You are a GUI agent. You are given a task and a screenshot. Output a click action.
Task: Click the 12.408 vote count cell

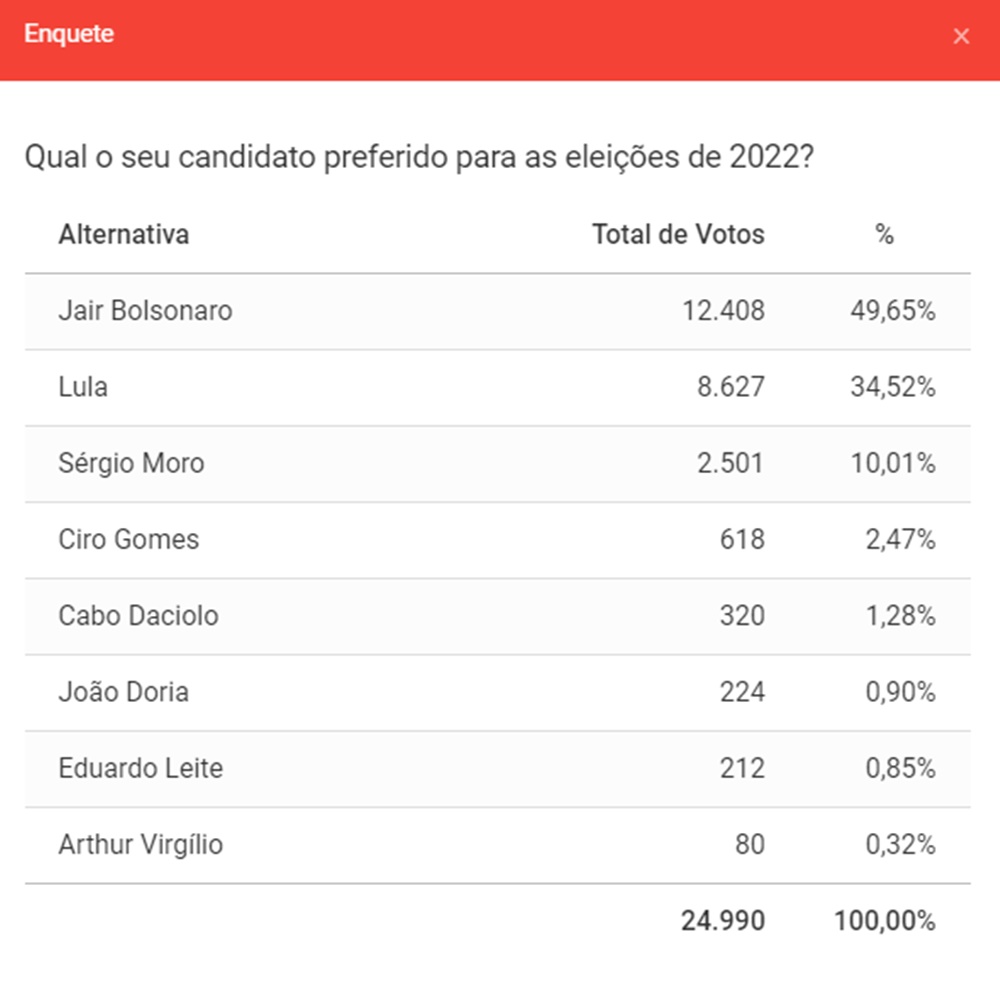pyautogui.click(x=723, y=311)
